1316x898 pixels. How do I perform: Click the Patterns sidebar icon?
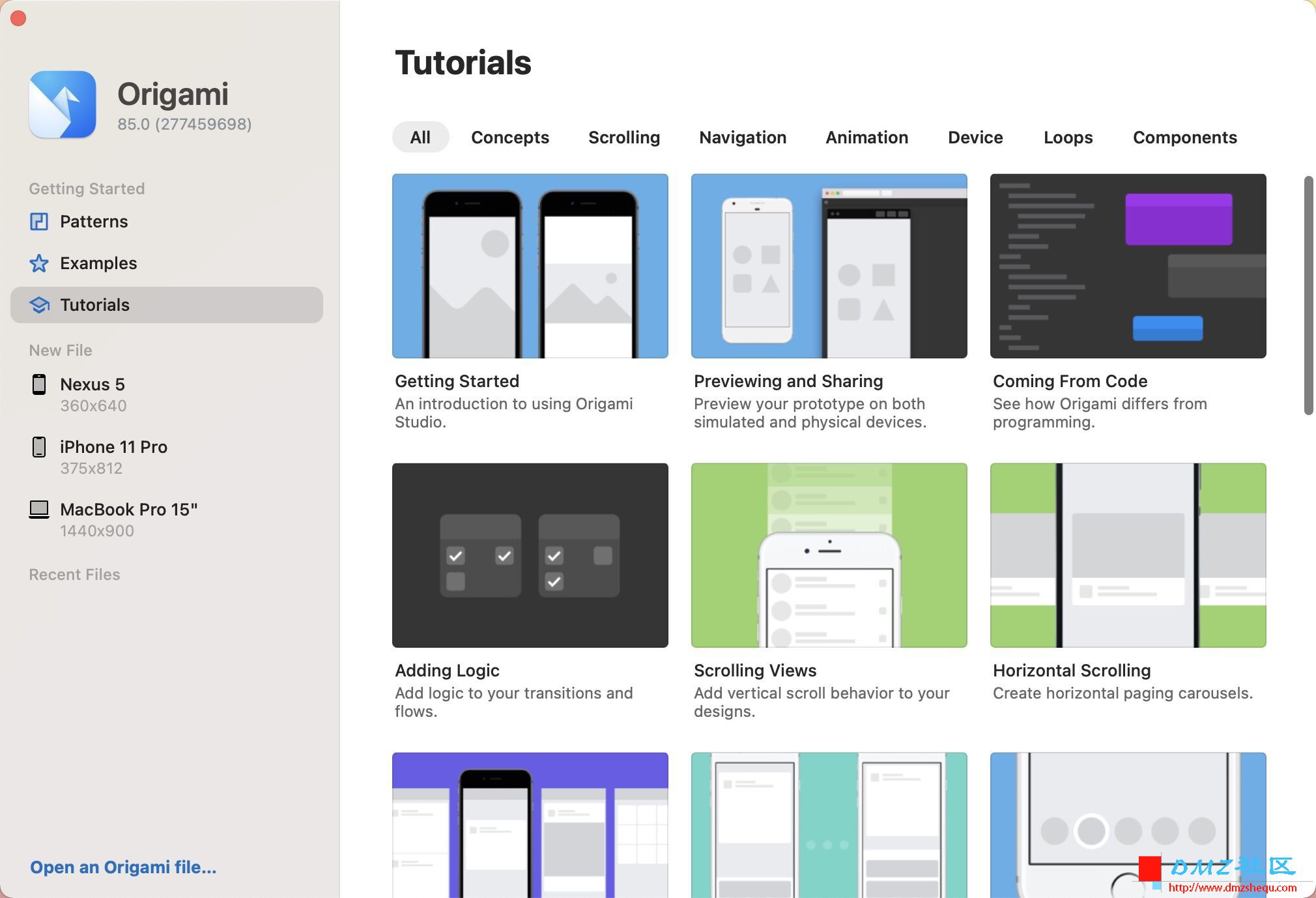coord(39,222)
